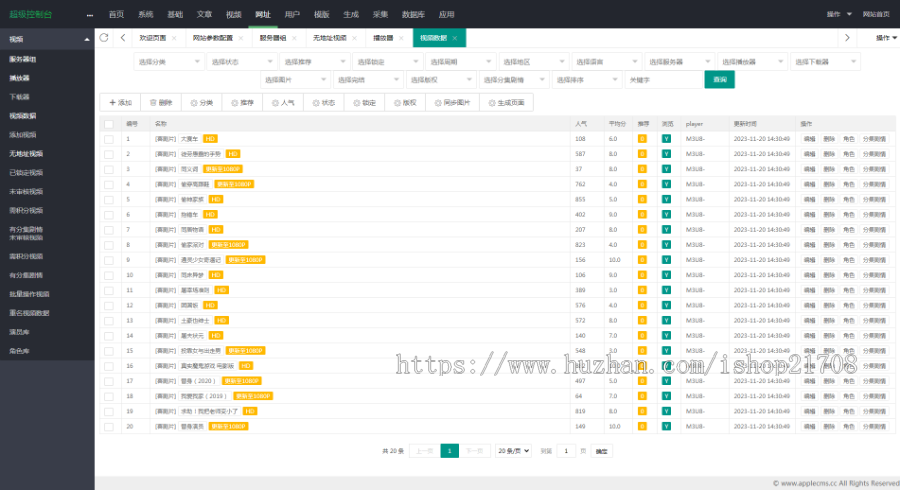Close the 播放器 tab with its X

pos(401,38)
